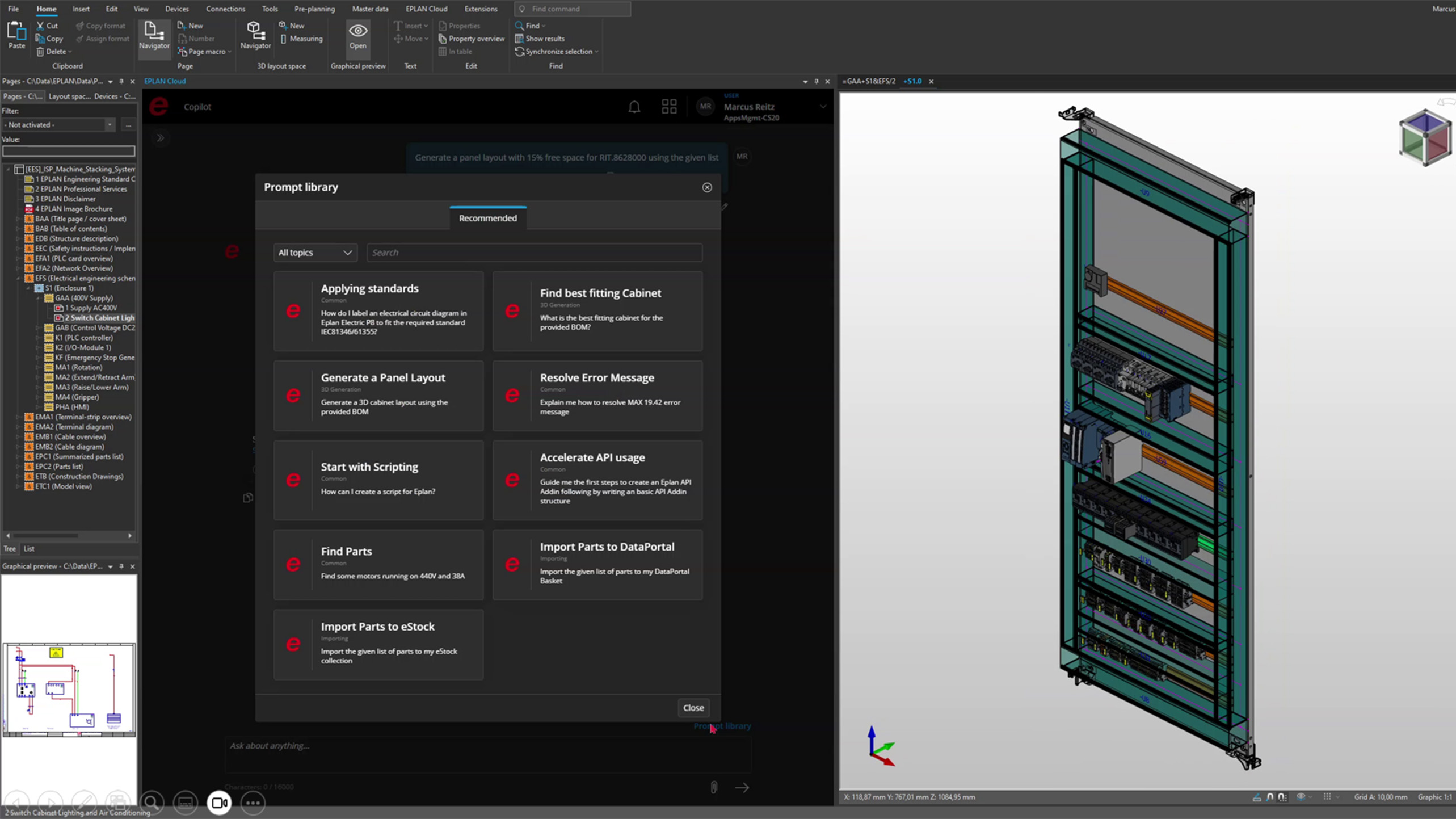
Task: Open the All topics dropdown
Action: point(315,253)
